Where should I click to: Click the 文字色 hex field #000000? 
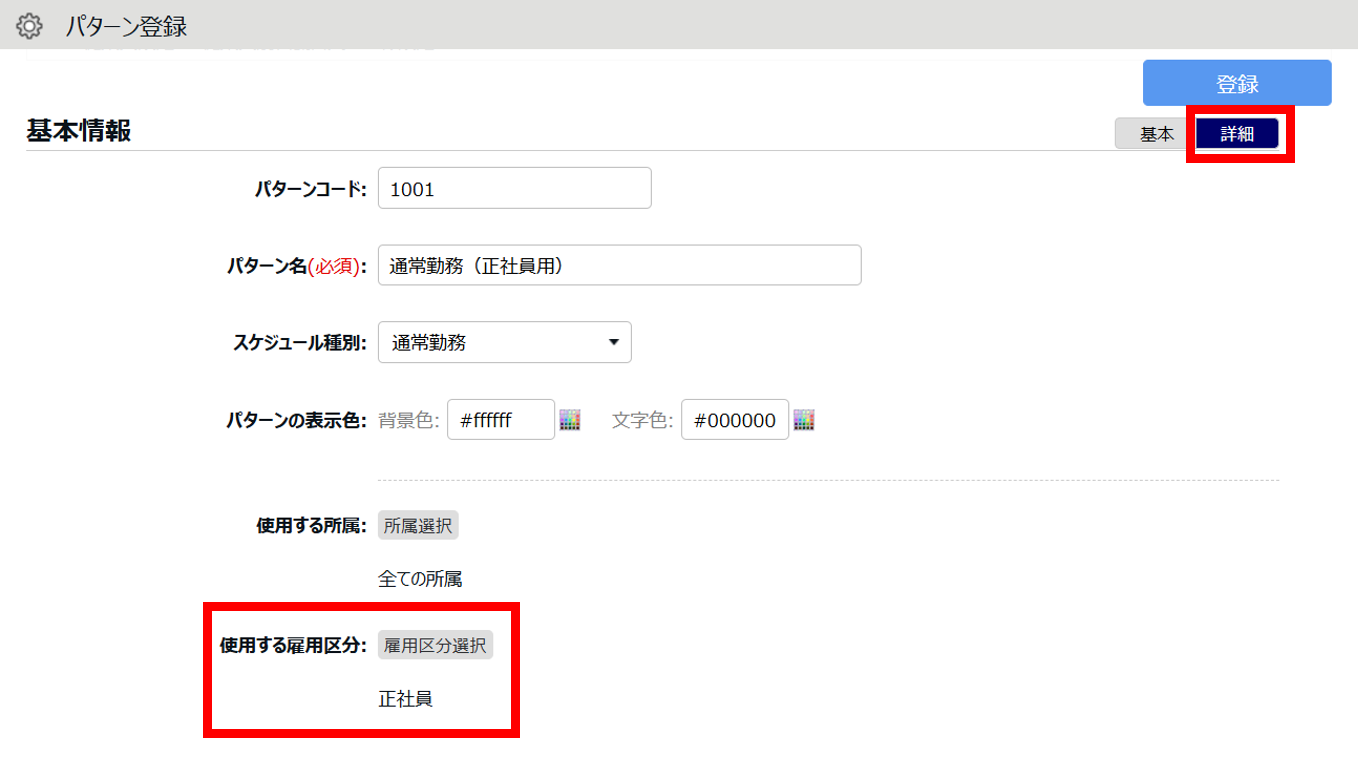[735, 420]
